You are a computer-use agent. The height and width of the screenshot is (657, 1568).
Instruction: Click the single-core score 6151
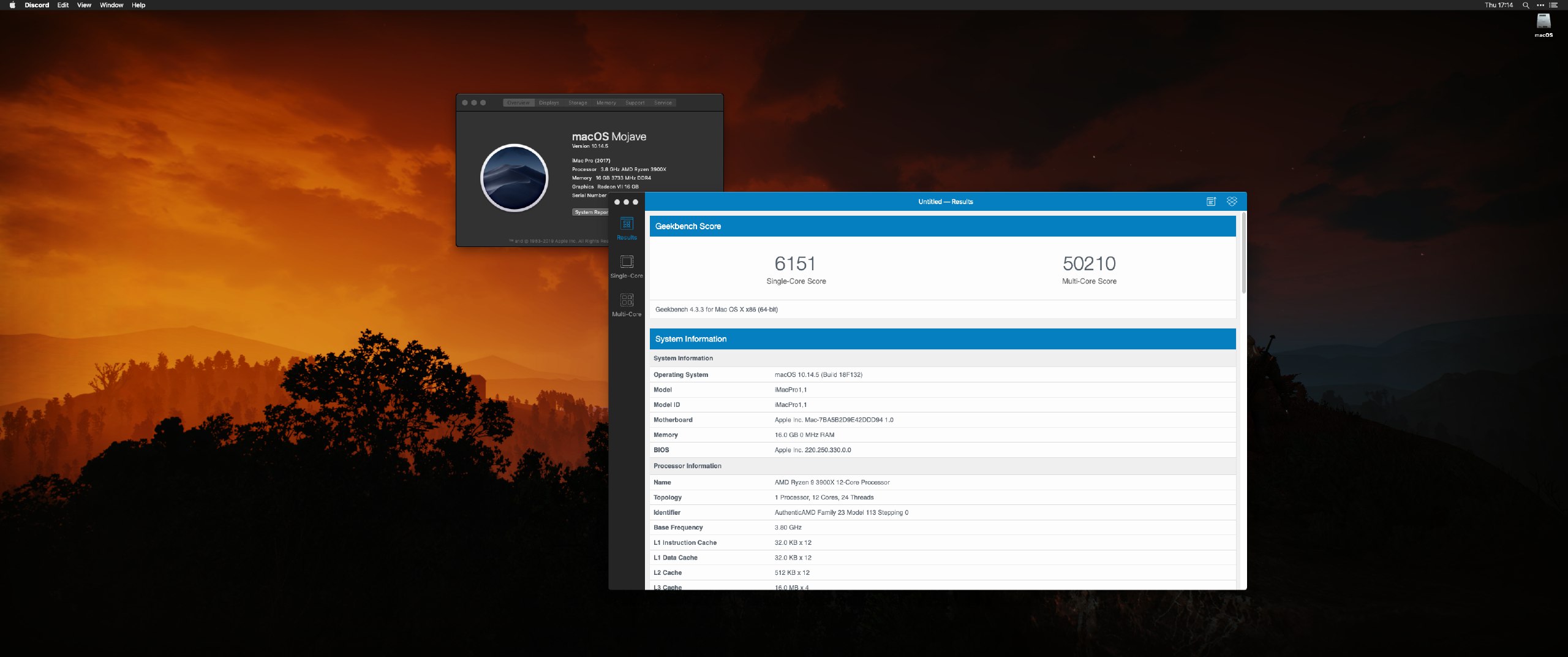795,264
